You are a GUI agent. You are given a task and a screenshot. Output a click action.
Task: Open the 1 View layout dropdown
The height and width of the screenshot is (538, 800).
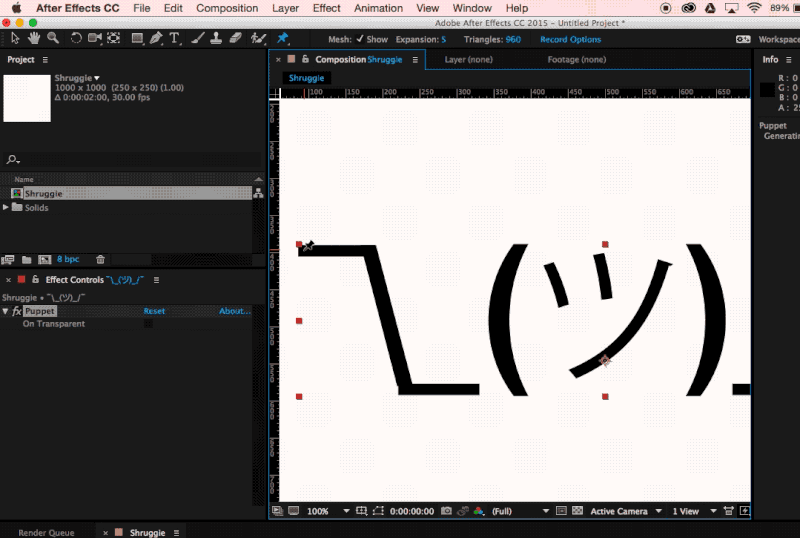click(x=694, y=511)
